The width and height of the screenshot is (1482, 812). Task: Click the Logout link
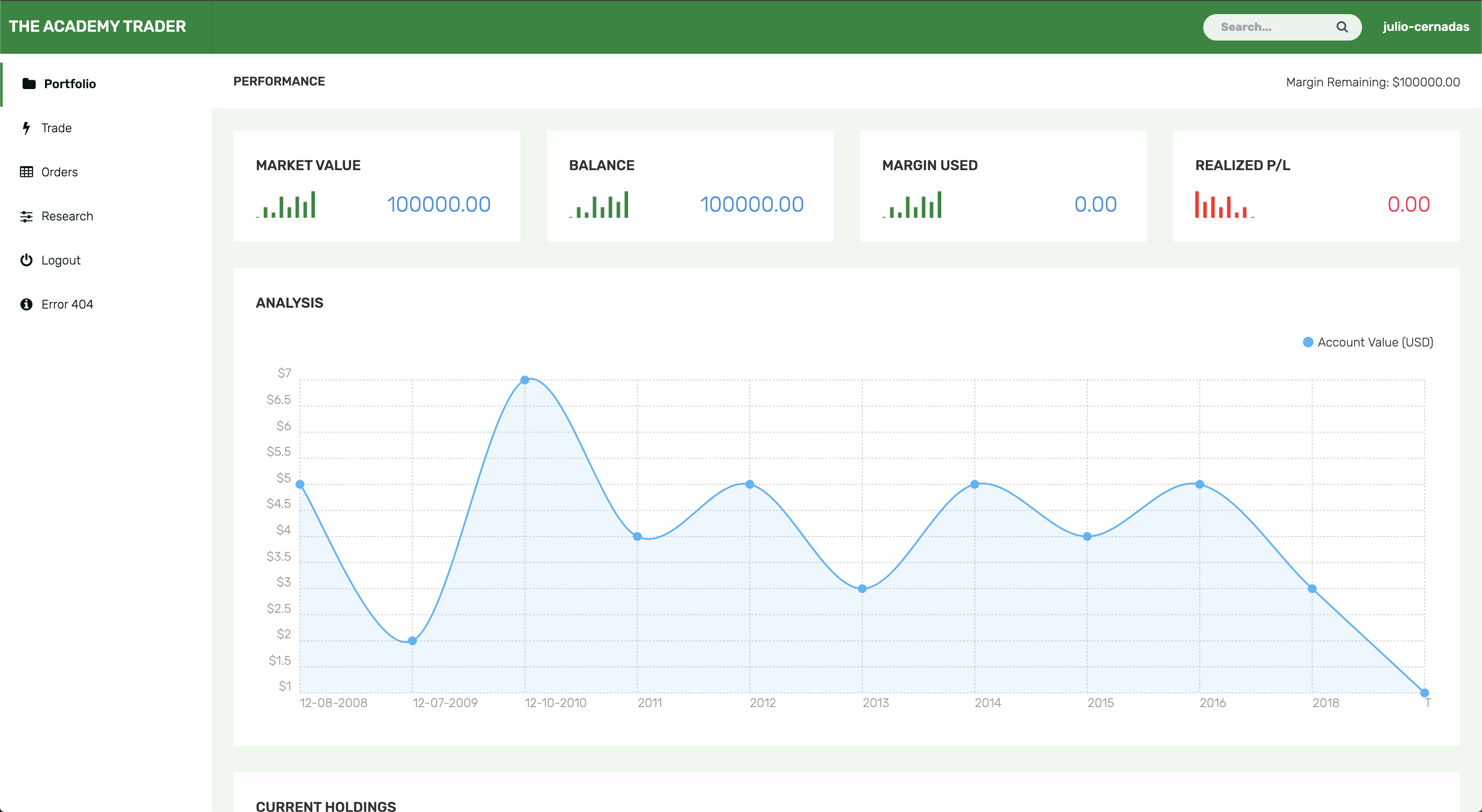[x=60, y=260]
